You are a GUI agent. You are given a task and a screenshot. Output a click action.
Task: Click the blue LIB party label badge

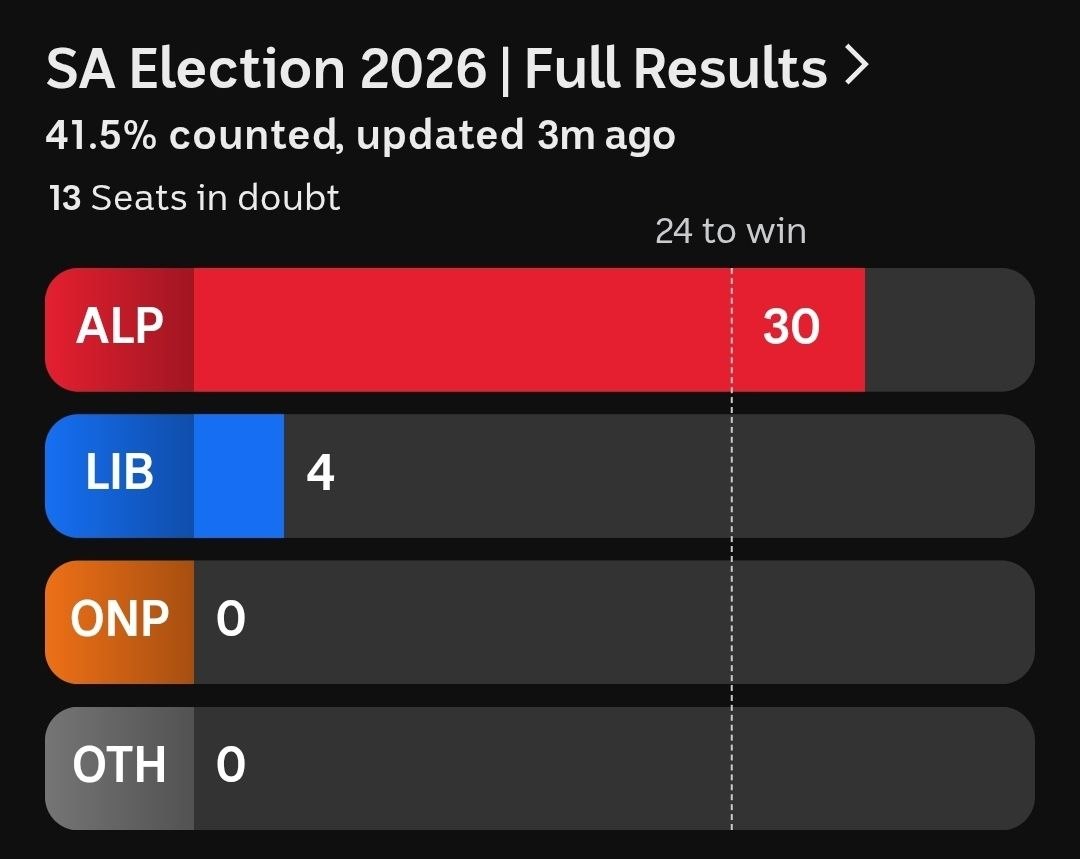point(120,474)
